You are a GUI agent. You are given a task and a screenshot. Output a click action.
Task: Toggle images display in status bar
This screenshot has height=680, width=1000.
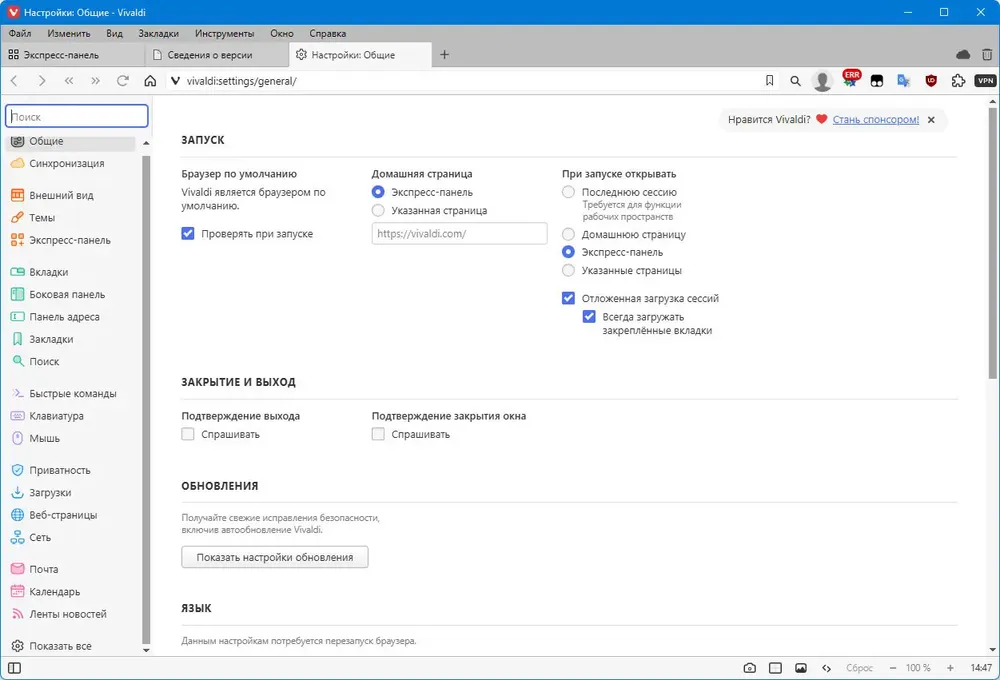[801, 668]
